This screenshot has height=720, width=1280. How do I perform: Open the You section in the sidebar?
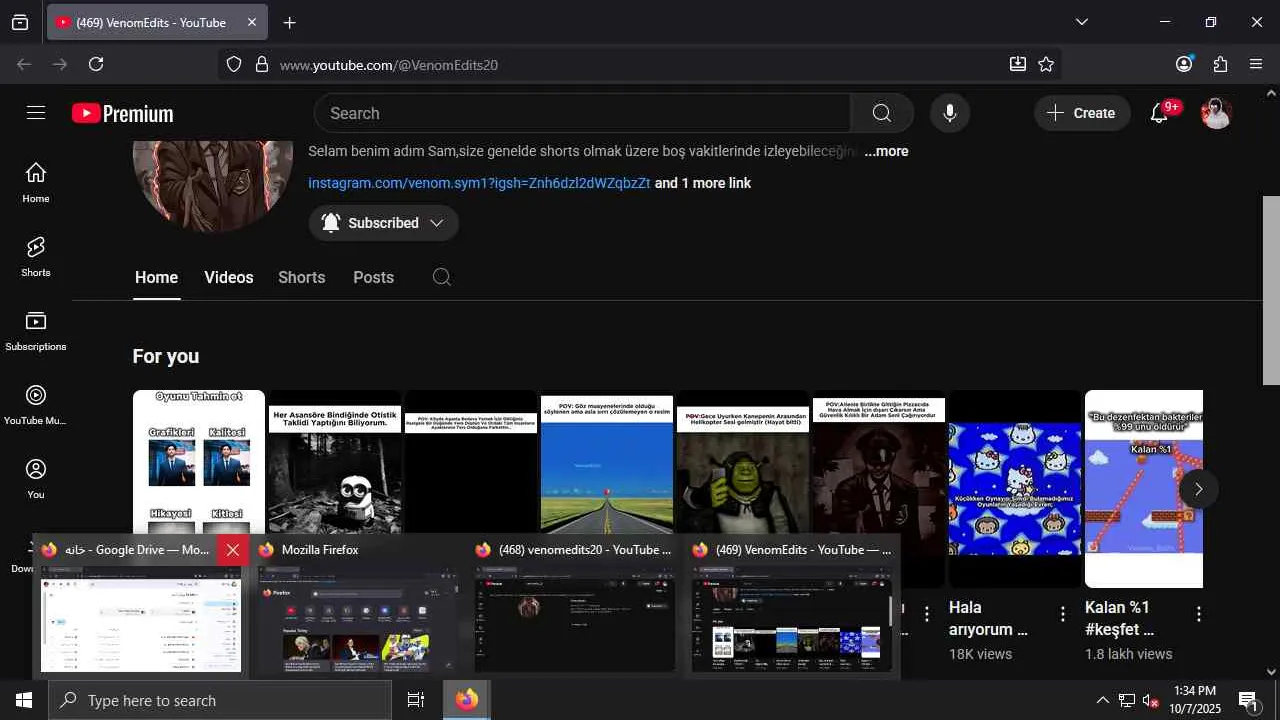tap(36, 478)
